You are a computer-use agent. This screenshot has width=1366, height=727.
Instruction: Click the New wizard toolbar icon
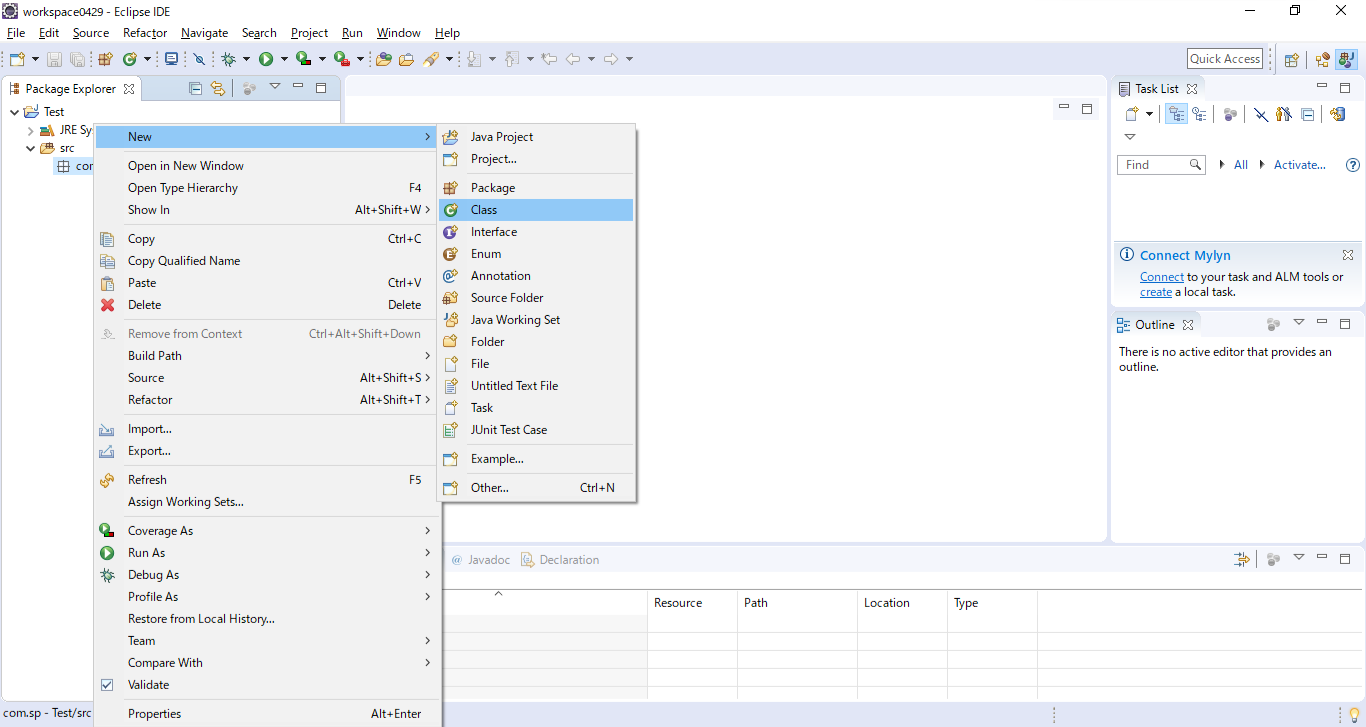[x=17, y=59]
